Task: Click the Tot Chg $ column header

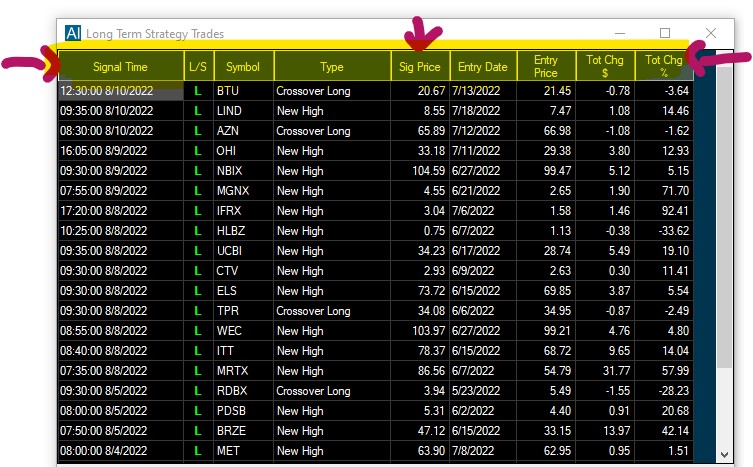Action: [x=605, y=67]
